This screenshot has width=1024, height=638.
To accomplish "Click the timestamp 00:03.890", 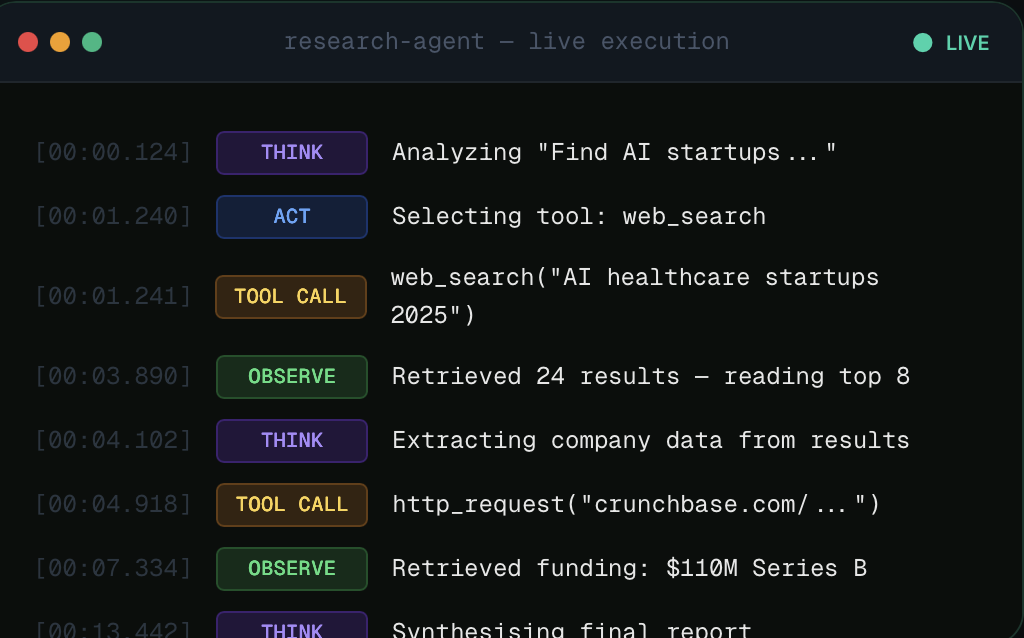I will (x=113, y=377).
